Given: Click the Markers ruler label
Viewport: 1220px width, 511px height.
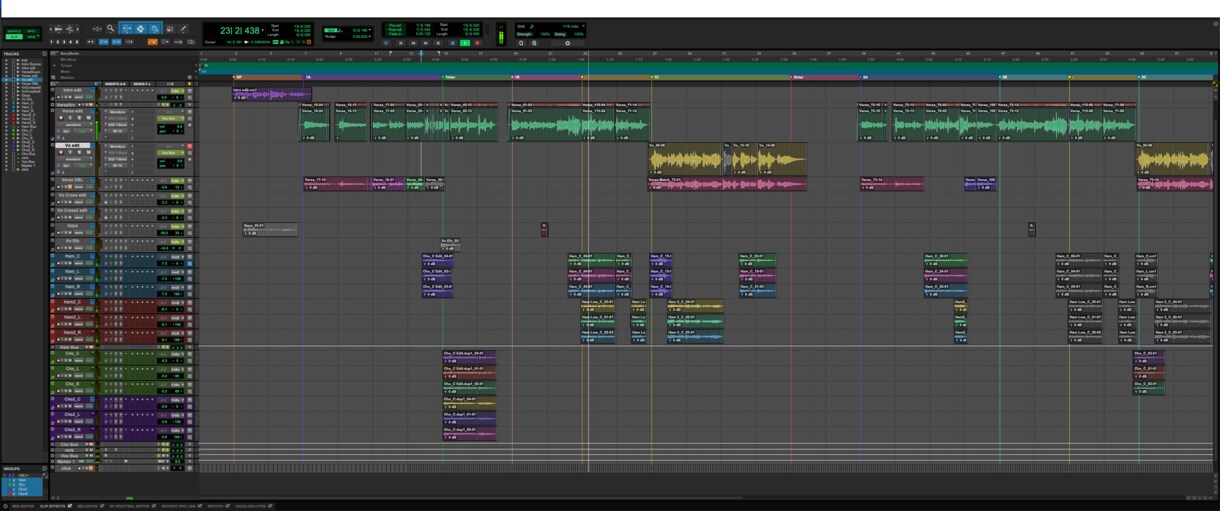Looking at the screenshot, I should click(x=67, y=78).
